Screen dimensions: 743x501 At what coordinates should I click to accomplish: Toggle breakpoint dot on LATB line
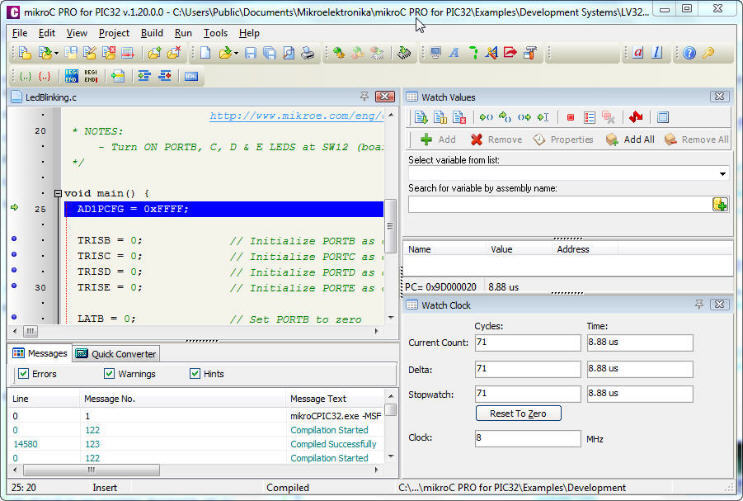click(14, 317)
